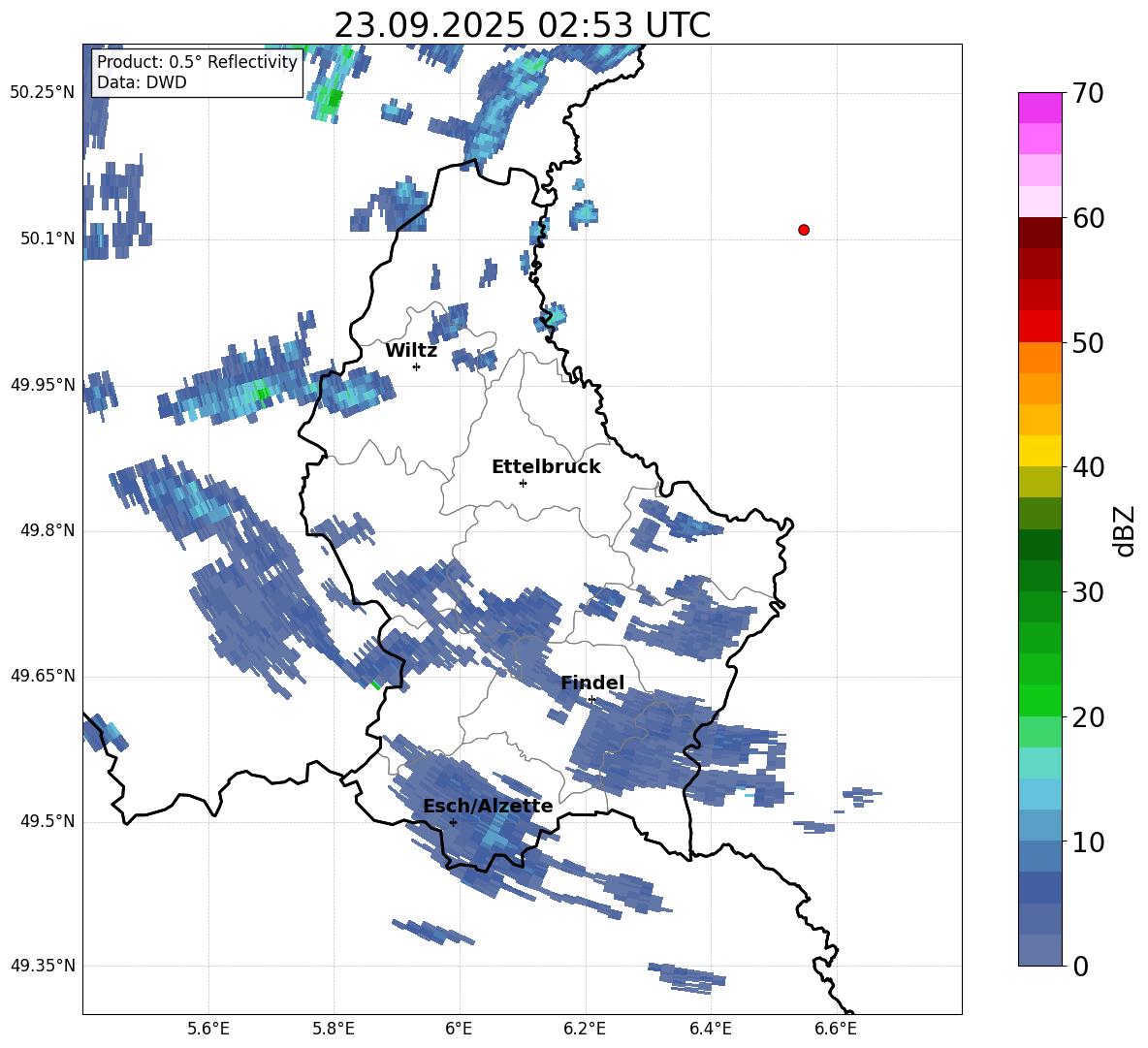Click the 5.8°E longitude label
This screenshot has height=1048, width=1148.
point(334,1029)
